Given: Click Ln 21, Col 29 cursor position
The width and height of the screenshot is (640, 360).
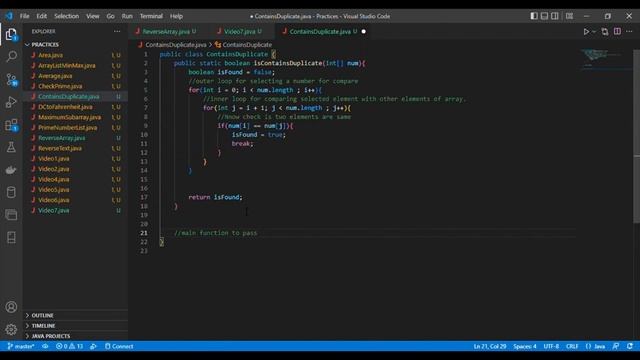Looking at the screenshot, I should point(490,346).
